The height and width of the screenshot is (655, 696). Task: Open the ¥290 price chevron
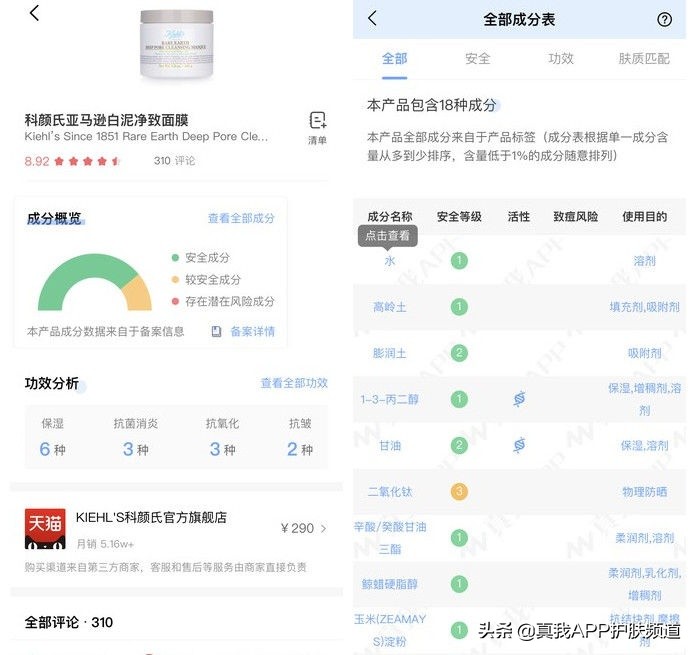(x=323, y=528)
